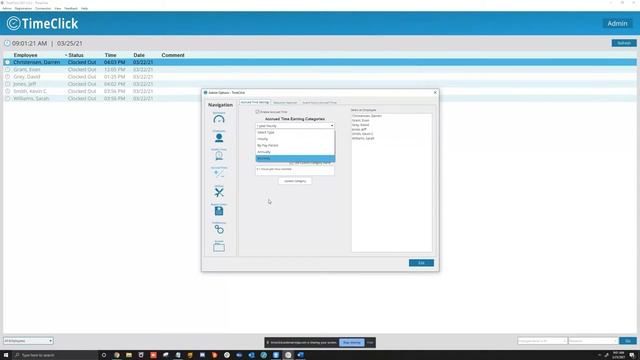Choose 'Hourly' from the dropdown list
The width and height of the screenshot is (640, 360).
point(295,139)
